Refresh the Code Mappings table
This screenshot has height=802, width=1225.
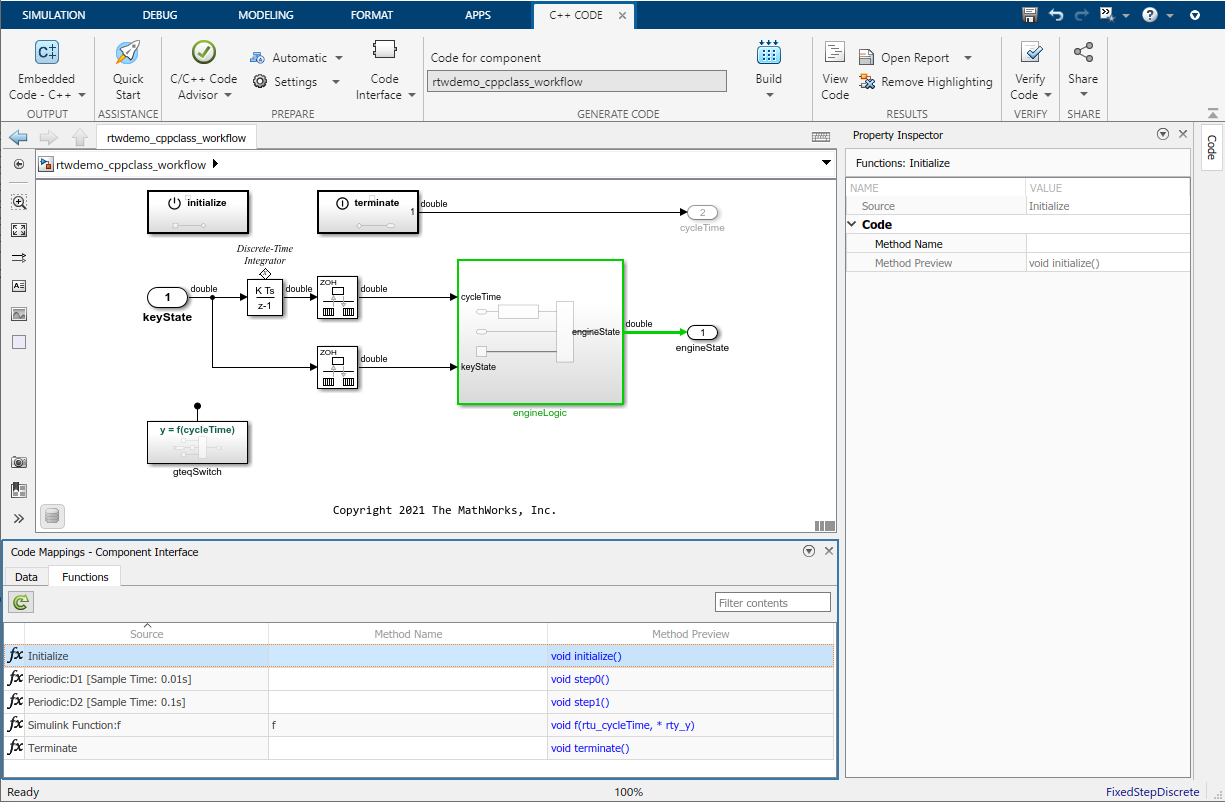point(20,602)
